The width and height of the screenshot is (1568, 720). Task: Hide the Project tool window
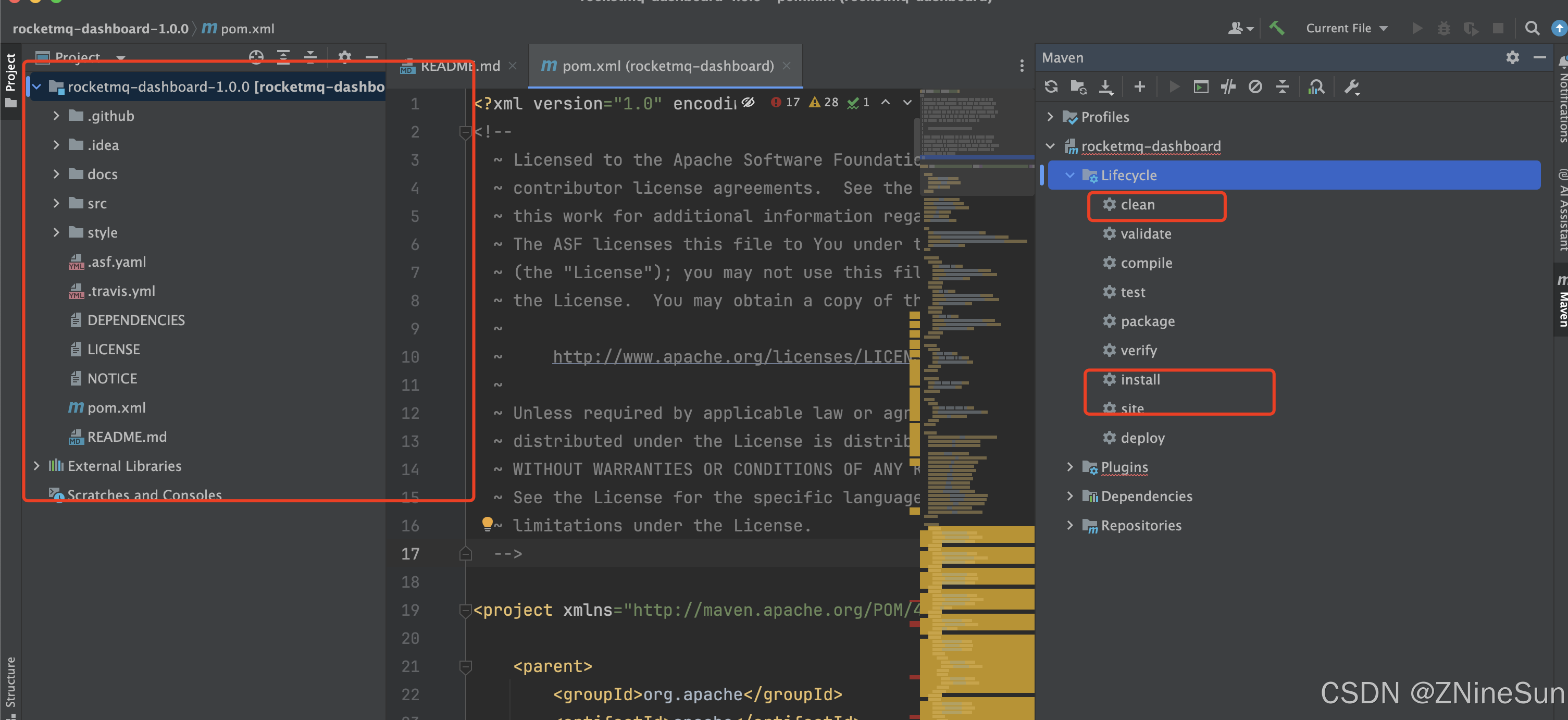pyautogui.click(x=371, y=57)
